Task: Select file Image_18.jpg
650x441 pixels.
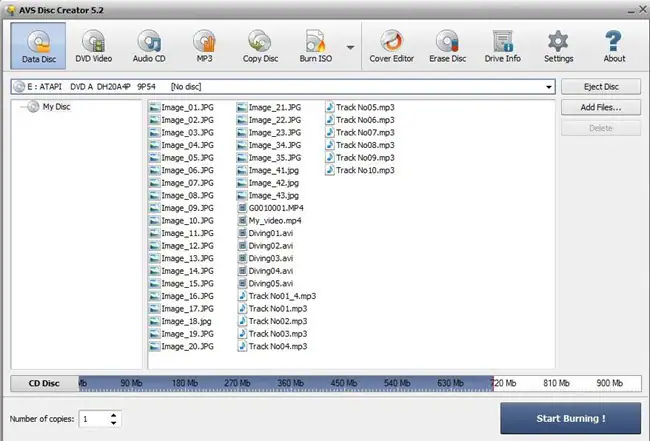Action: 180,321
